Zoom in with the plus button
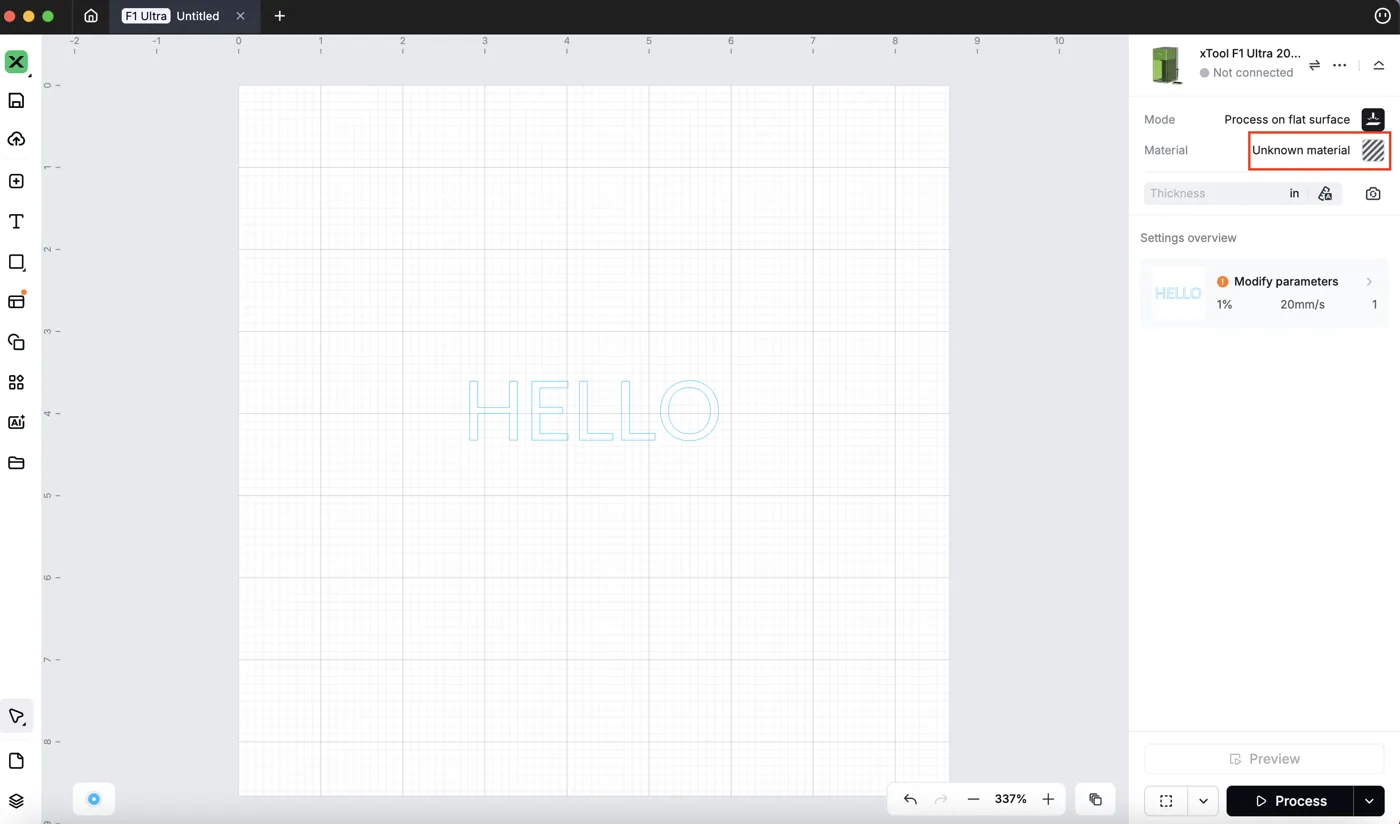The height and width of the screenshot is (824, 1400). point(1048,799)
